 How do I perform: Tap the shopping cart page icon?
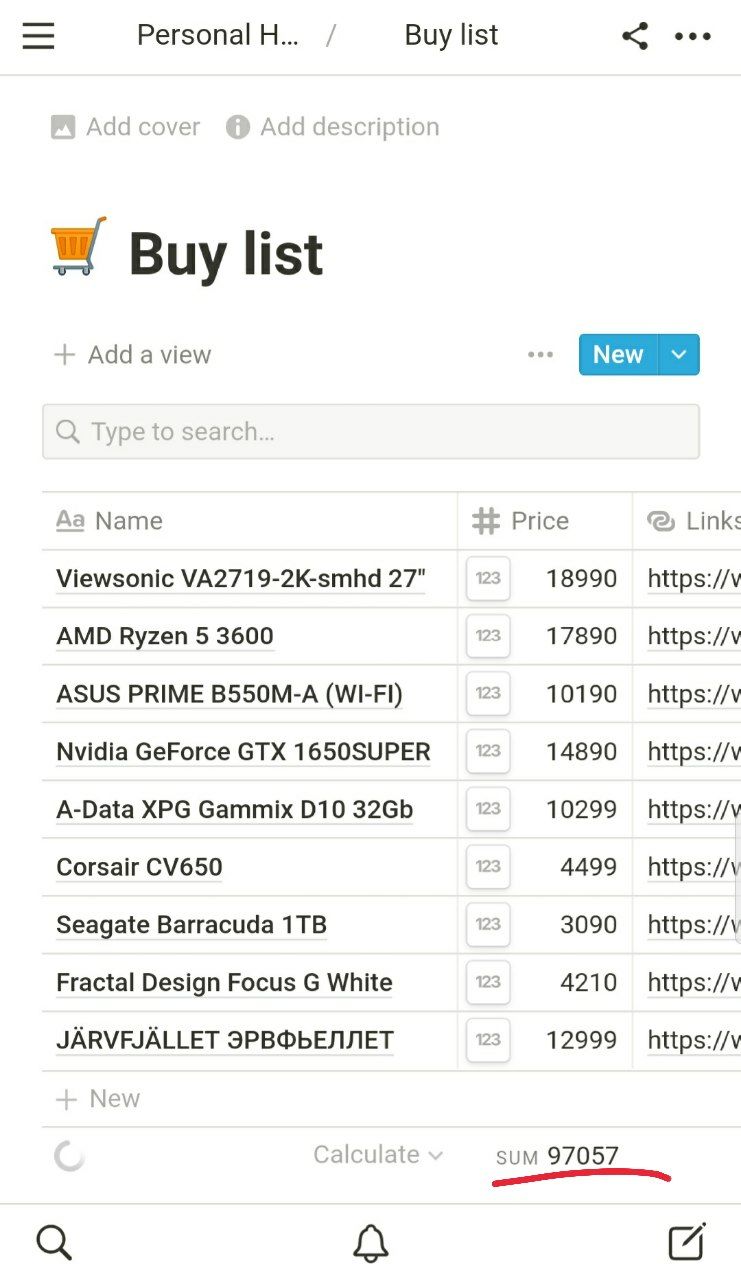click(78, 246)
